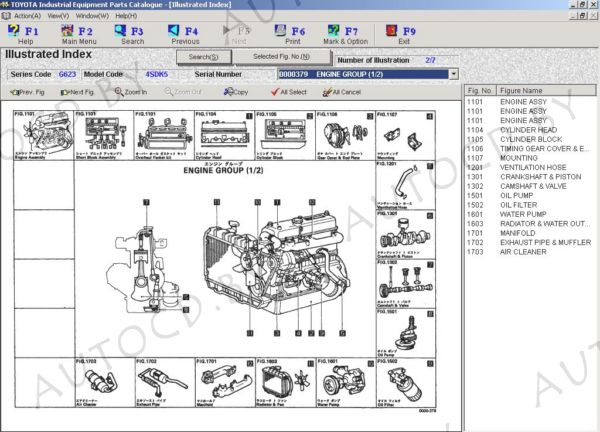Image resolution: width=600 pixels, height=432 pixels.
Task: Go to the previous figure
Action: [x=27, y=92]
